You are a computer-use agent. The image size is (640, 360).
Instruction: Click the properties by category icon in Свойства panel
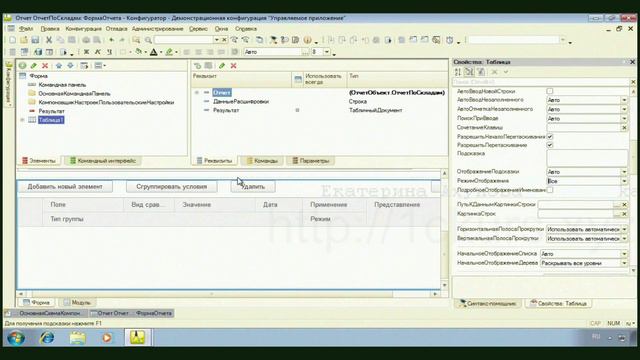point(469,72)
